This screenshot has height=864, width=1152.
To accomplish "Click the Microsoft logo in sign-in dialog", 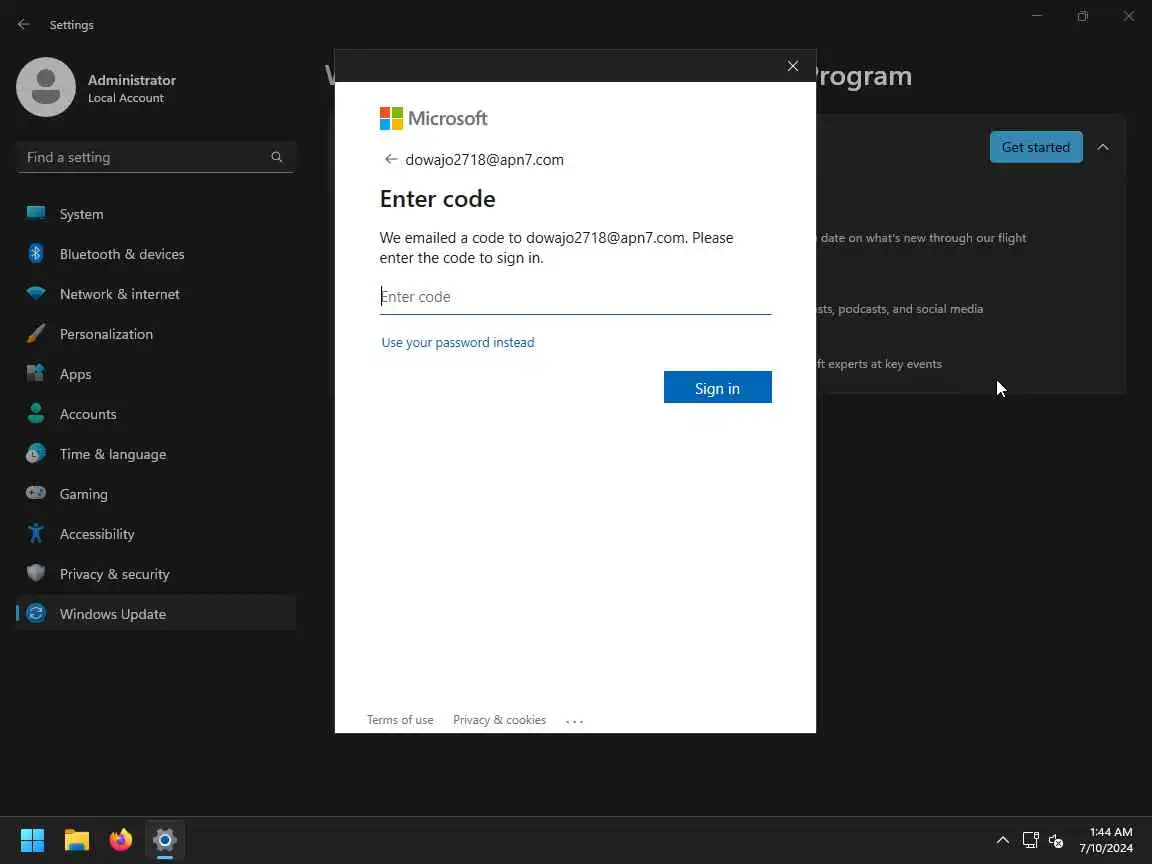I will (433, 118).
